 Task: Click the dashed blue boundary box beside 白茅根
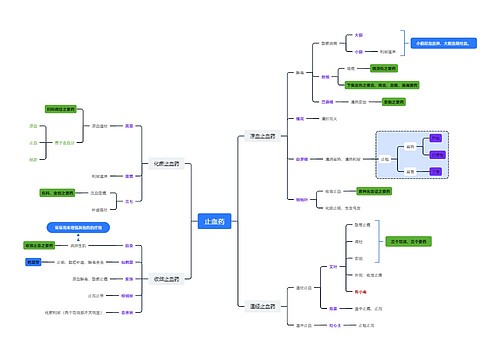(x=412, y=155)
